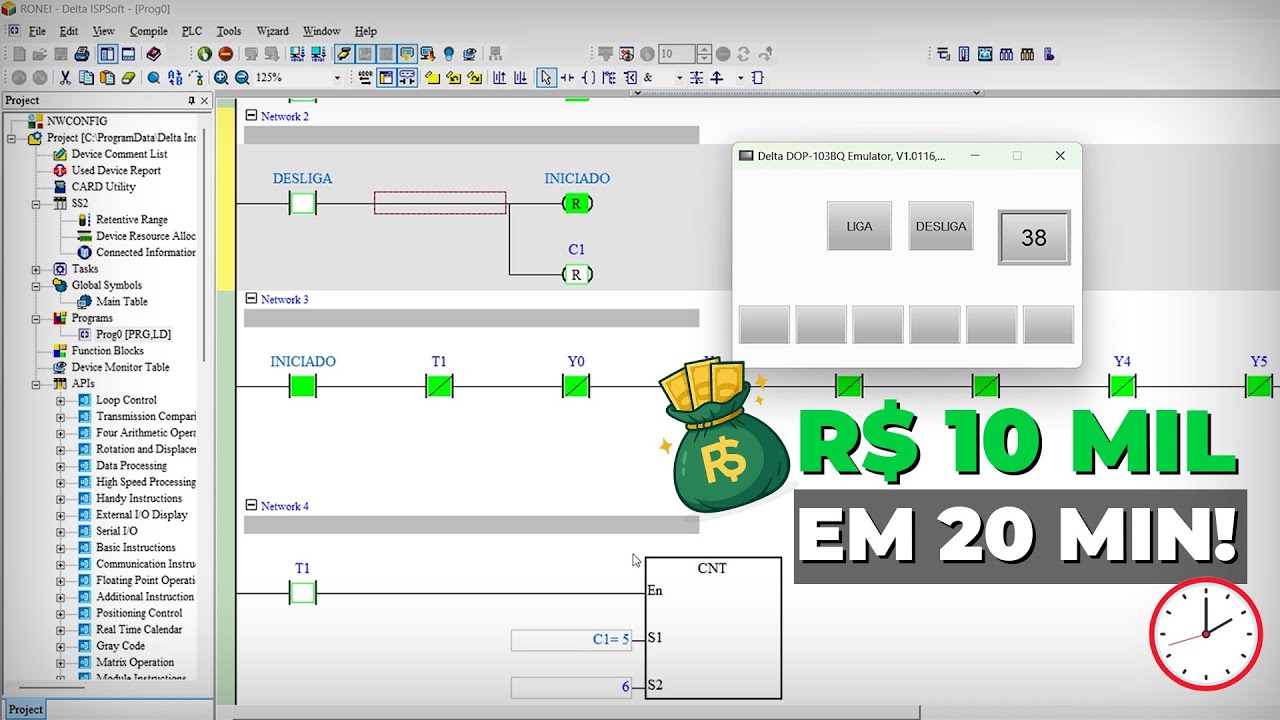
Task: Click the lightbulb simulator icon
Action: point(449,54)
